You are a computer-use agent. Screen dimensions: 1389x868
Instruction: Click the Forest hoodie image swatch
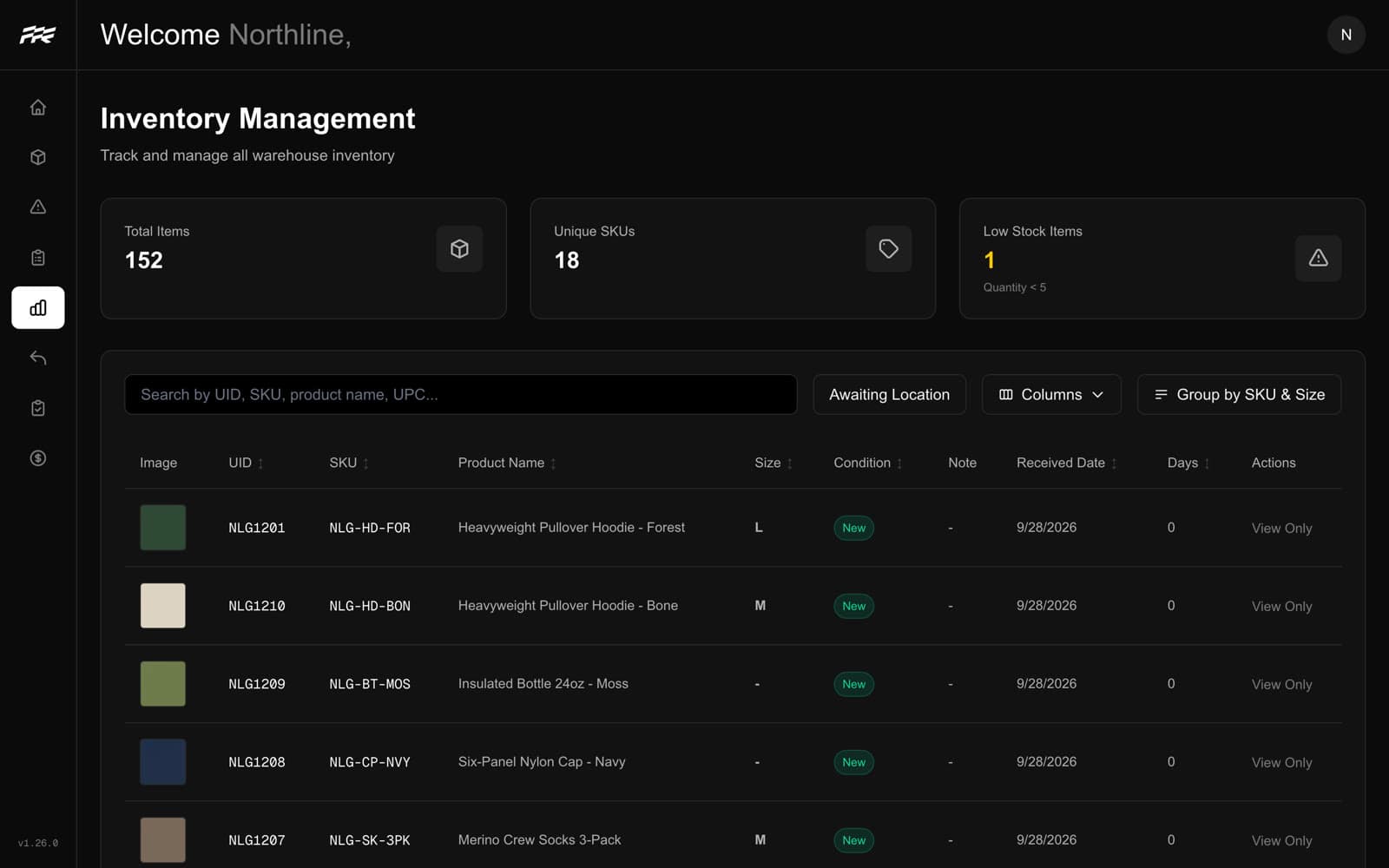(163, 527)
